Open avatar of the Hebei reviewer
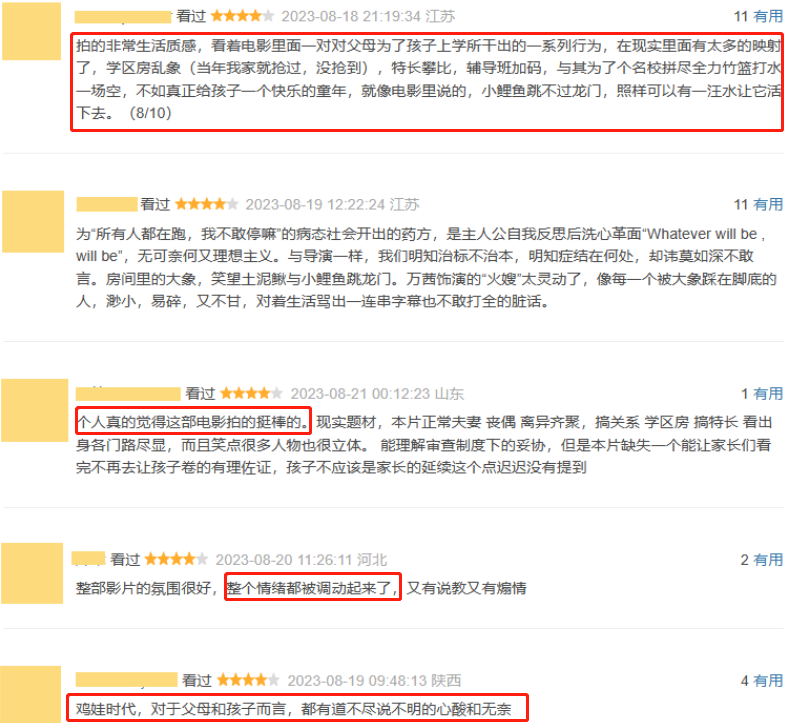This screenshot has height=723, width=785. 32,573
